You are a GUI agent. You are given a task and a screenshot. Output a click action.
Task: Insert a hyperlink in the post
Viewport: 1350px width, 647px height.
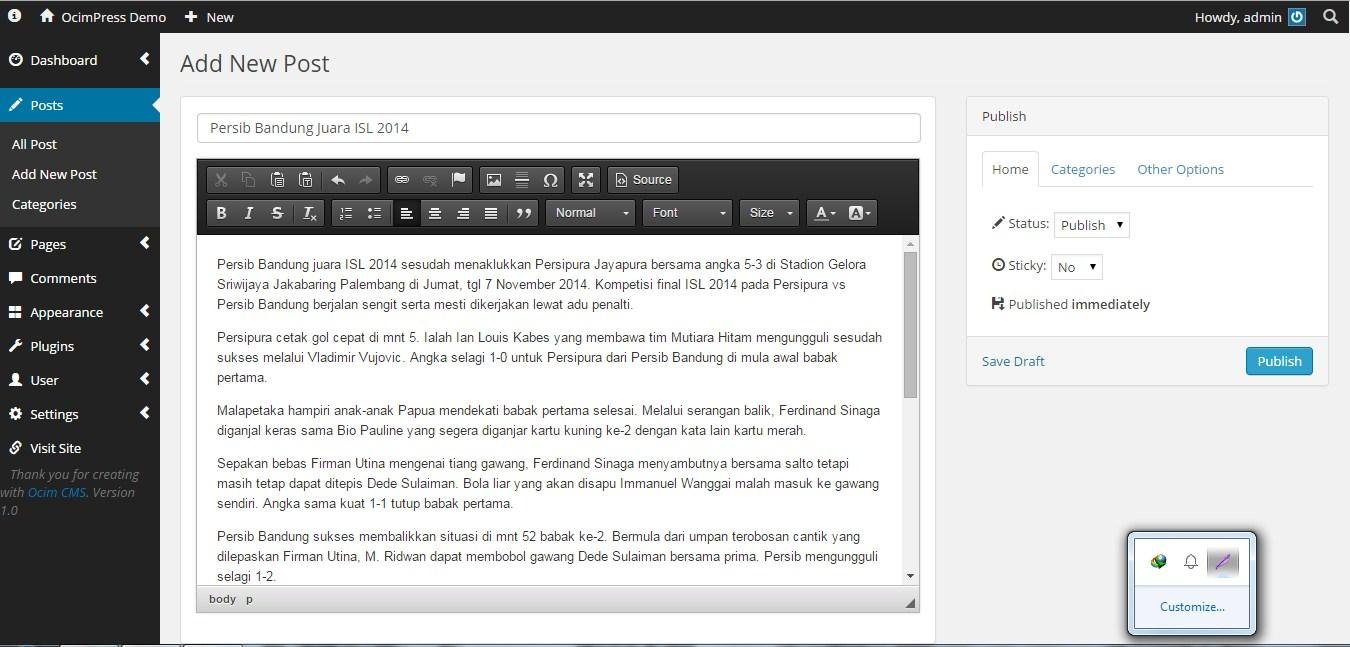[x=402, y=180]
